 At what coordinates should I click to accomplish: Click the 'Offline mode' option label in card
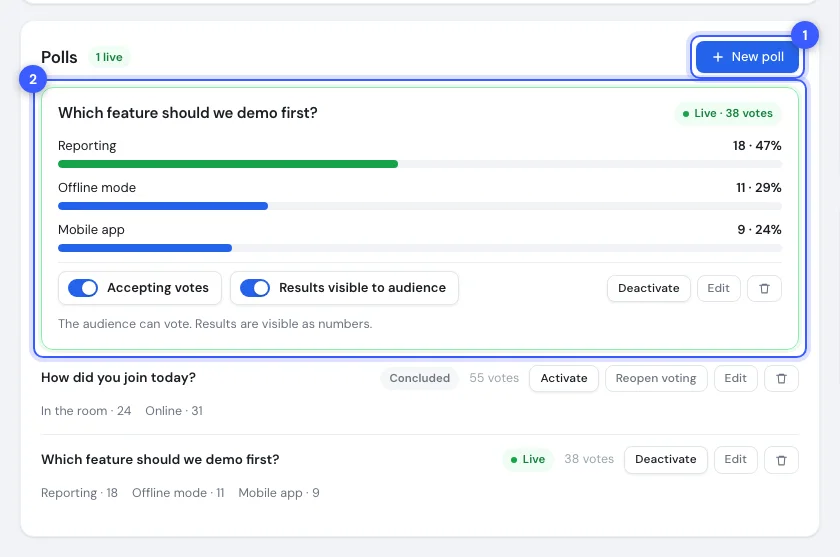[97, 187]
